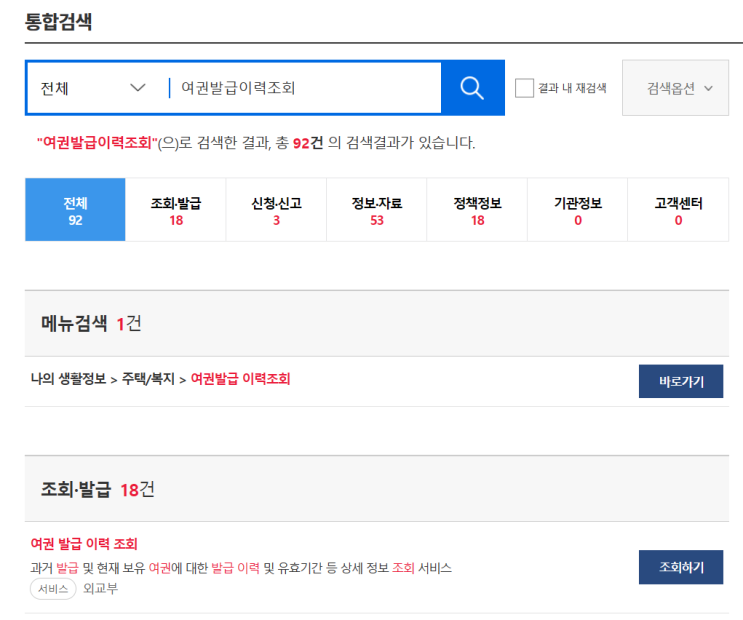Click the 주택/복지 breadcrumb text
743x620 pixels.
pyautogui.click(x=148, y=379)
